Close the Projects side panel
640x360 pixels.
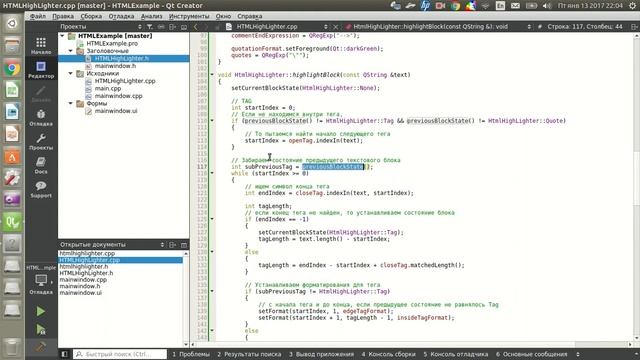[x=184, y=27]
